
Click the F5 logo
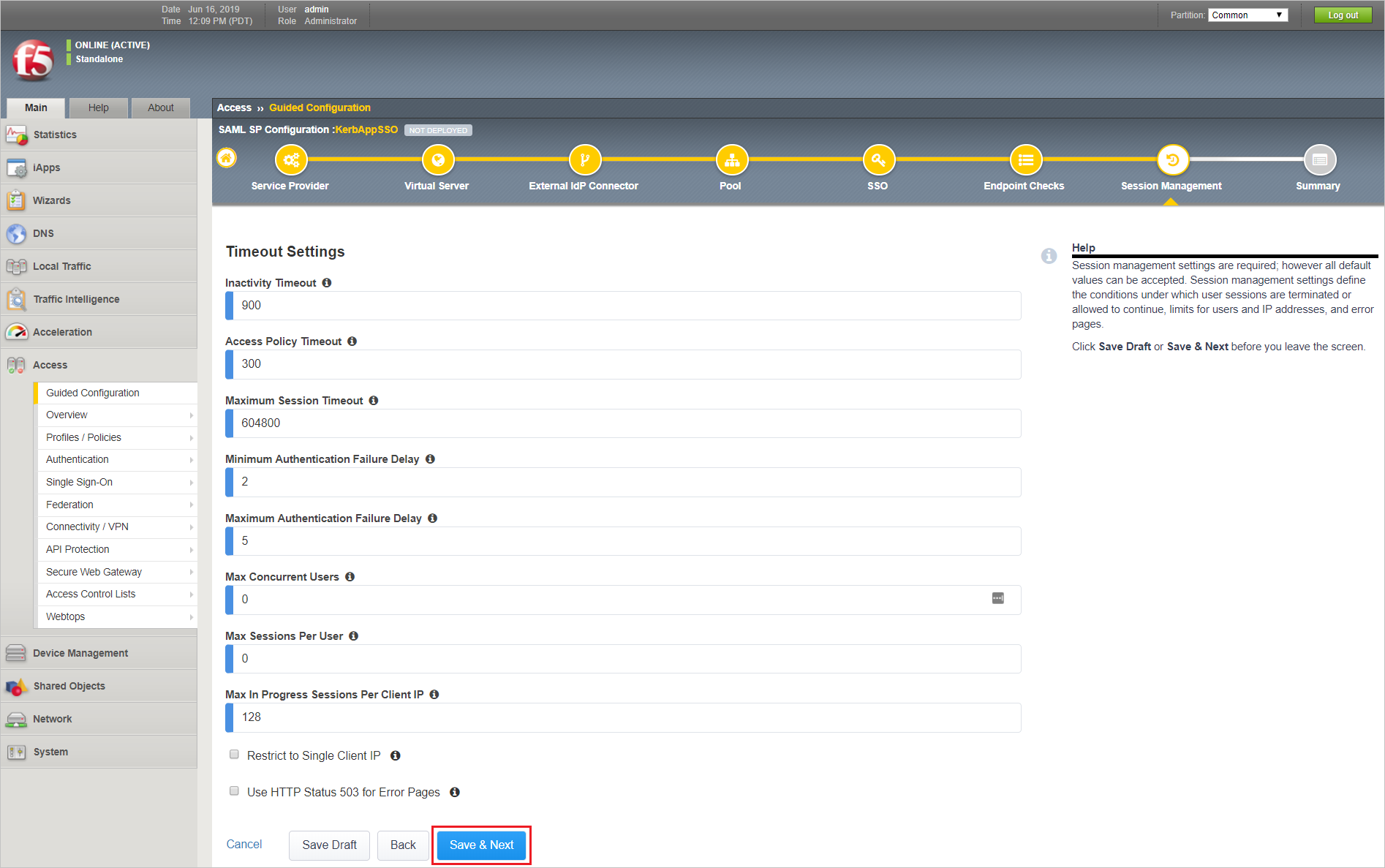click(33, 61)
